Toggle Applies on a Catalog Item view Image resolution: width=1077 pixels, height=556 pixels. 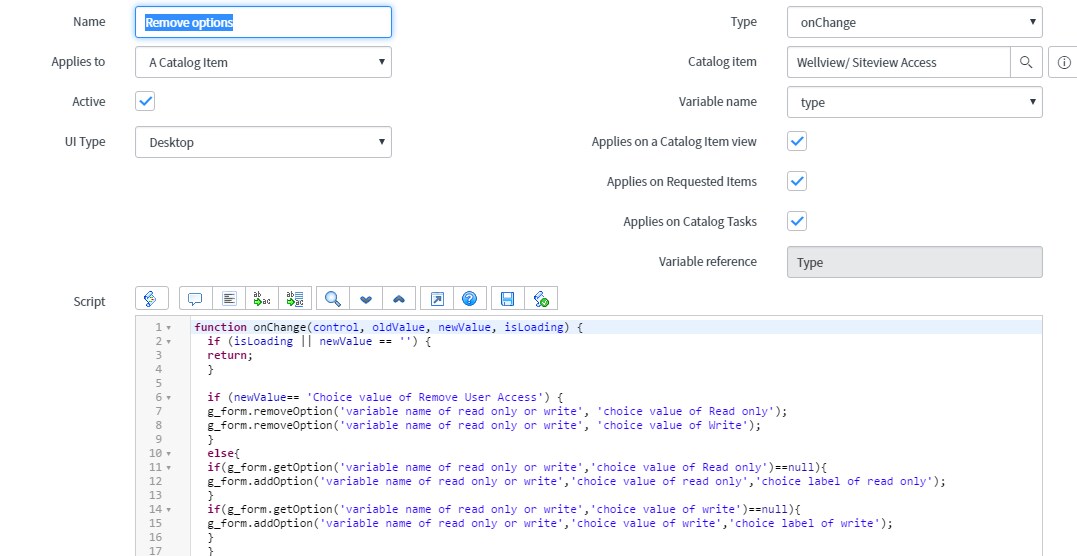click(797, 141)
